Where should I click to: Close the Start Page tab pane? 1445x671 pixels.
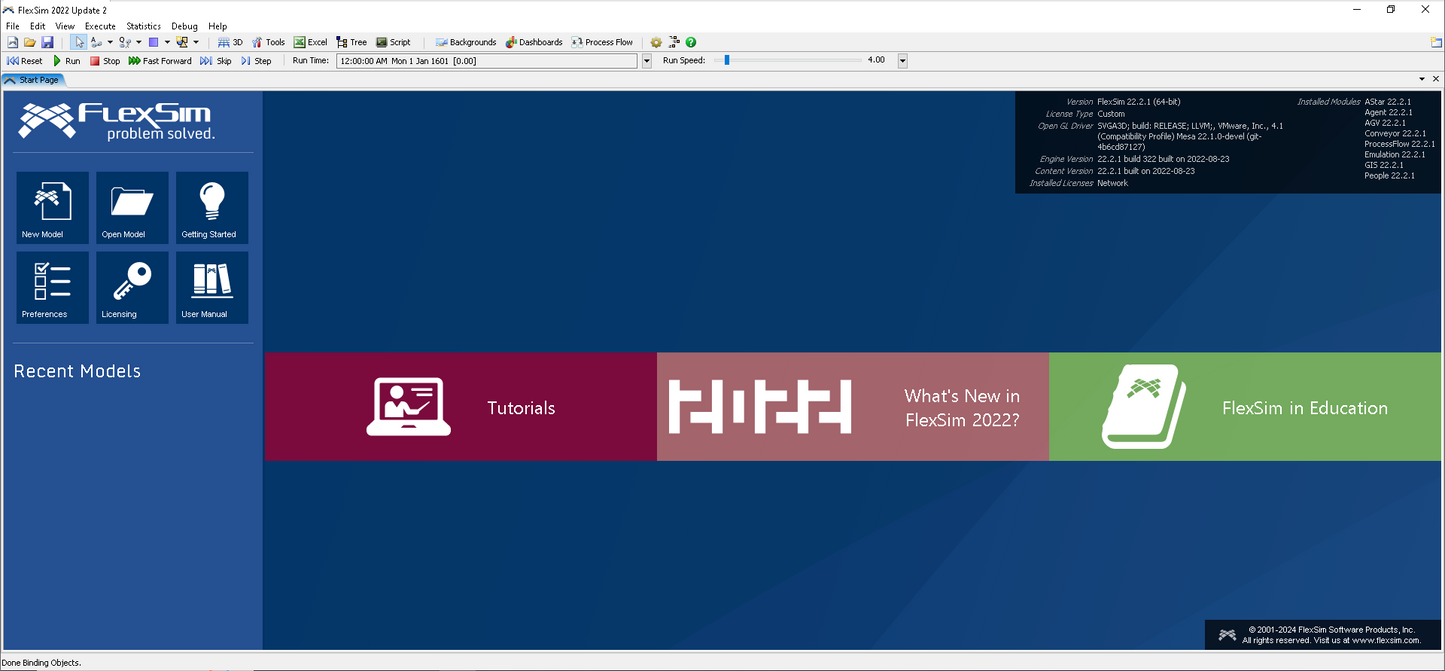click(1436, 79)
